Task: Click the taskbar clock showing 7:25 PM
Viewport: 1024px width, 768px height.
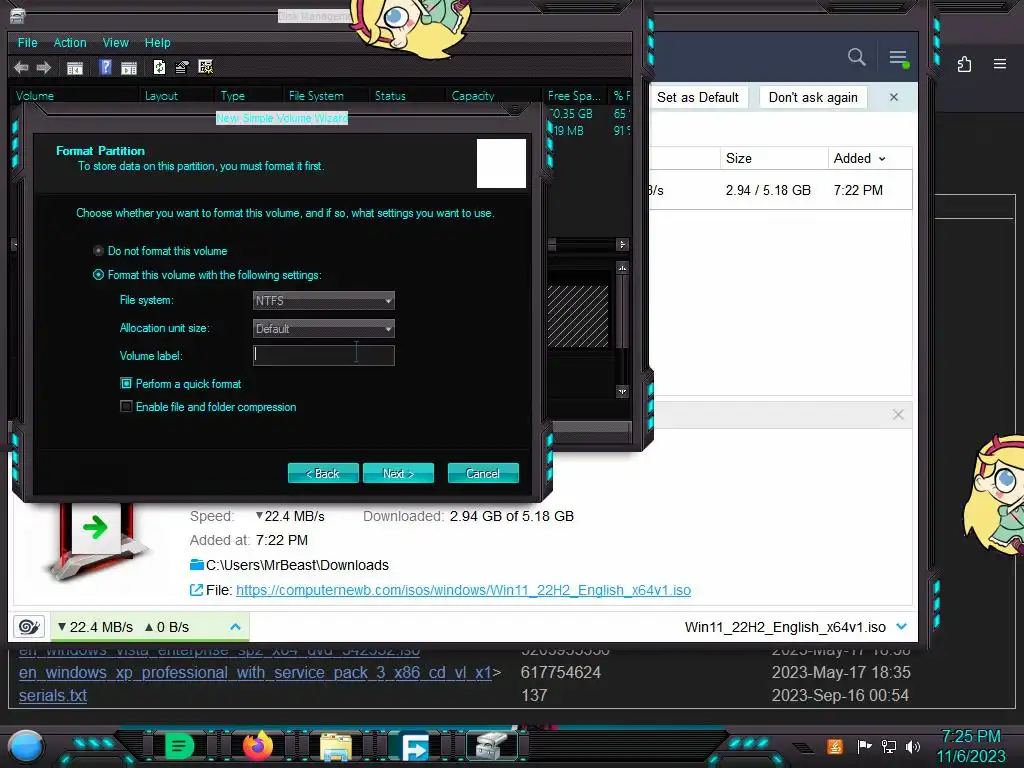Action: [971, 737]
